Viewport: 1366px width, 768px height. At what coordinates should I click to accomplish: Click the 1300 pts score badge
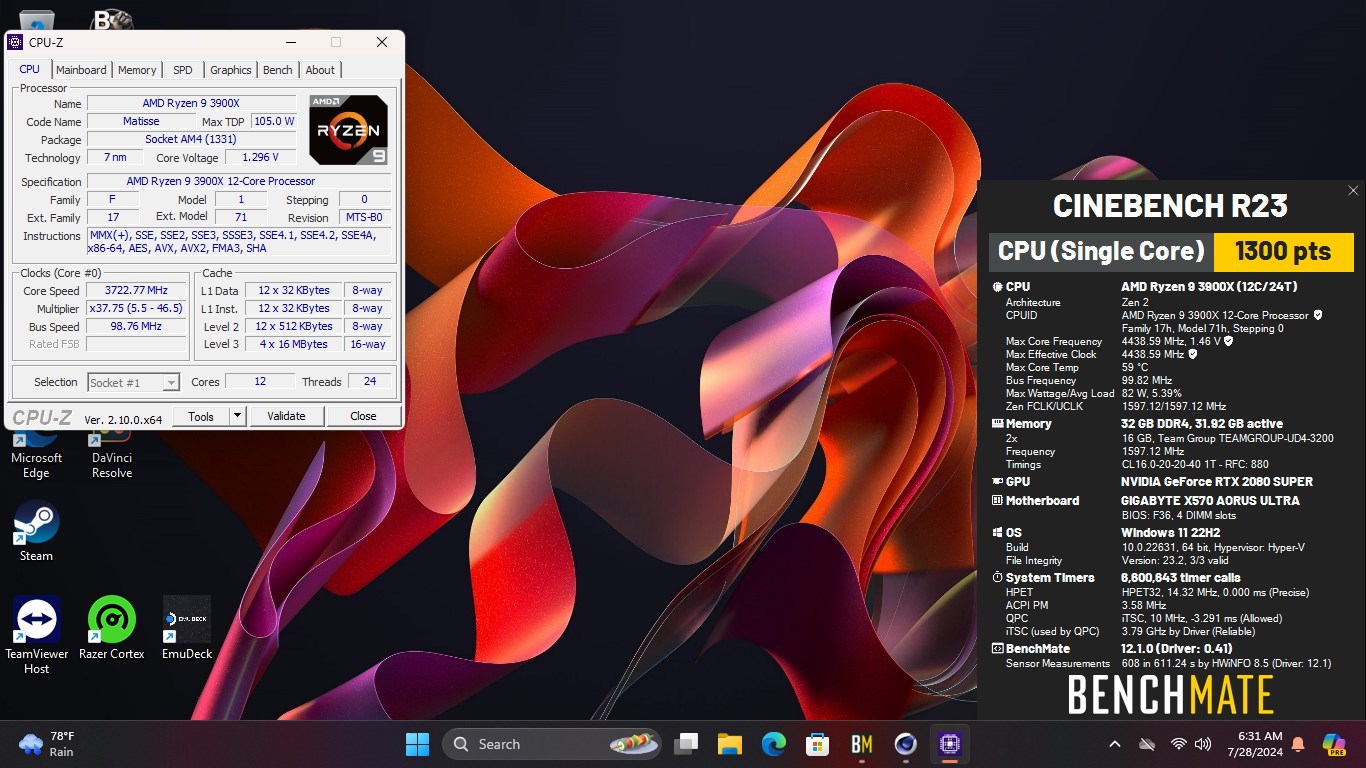click(x=1283, y=252)
